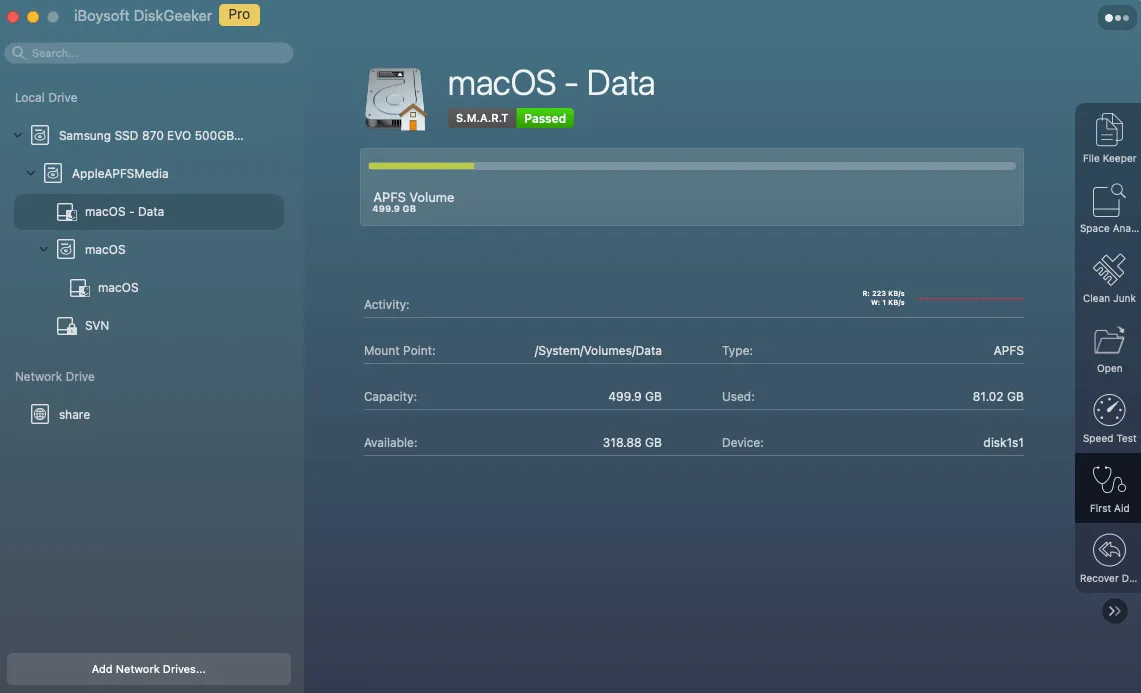This screenshot has width=1141, height=693.
Task: Click the S.M.A.R.T label
Action: (x=482, y=118)
